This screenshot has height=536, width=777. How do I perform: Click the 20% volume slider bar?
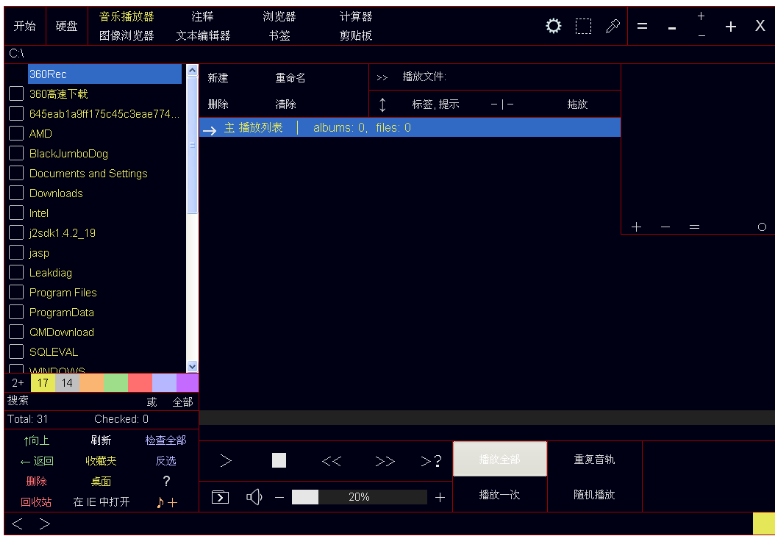click(358, 497)
